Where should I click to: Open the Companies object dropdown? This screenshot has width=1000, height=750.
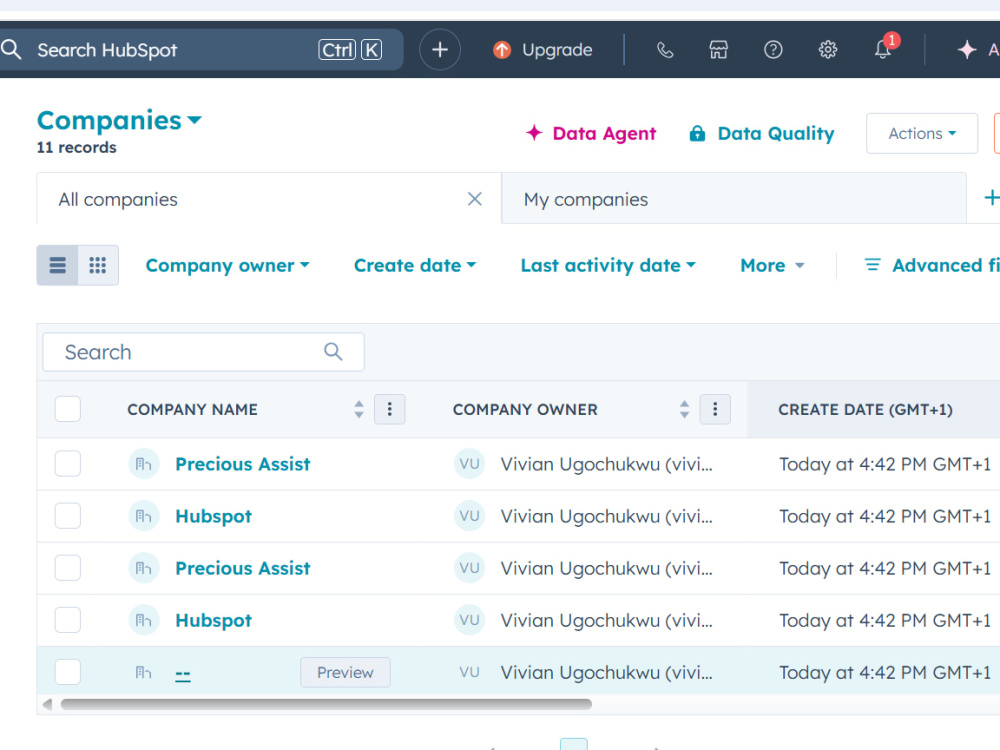[119, 120]
